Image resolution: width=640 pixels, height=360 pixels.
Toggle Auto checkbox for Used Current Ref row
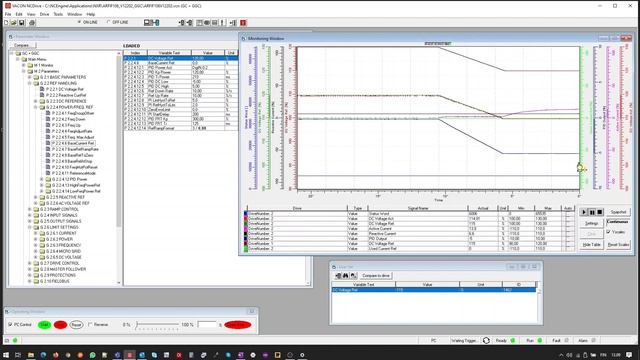click(568, 248)
